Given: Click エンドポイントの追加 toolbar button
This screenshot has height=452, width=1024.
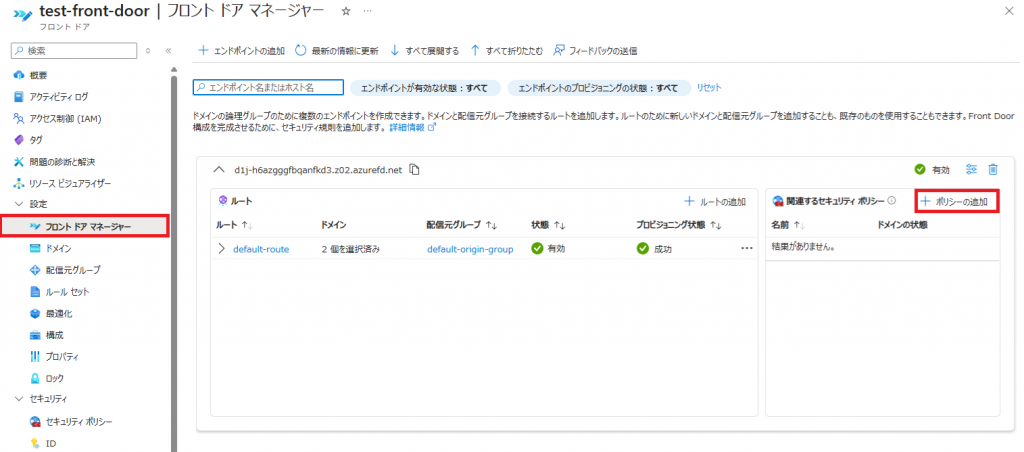Looking at the screenshot, I should pos(241,50).
